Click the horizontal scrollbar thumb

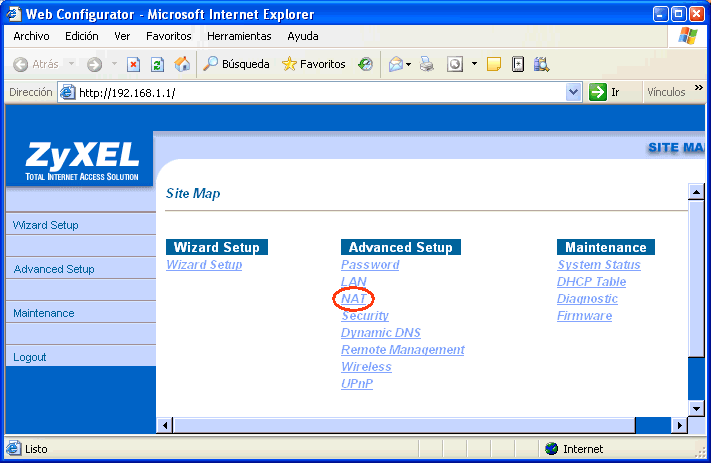pos(404,425)
